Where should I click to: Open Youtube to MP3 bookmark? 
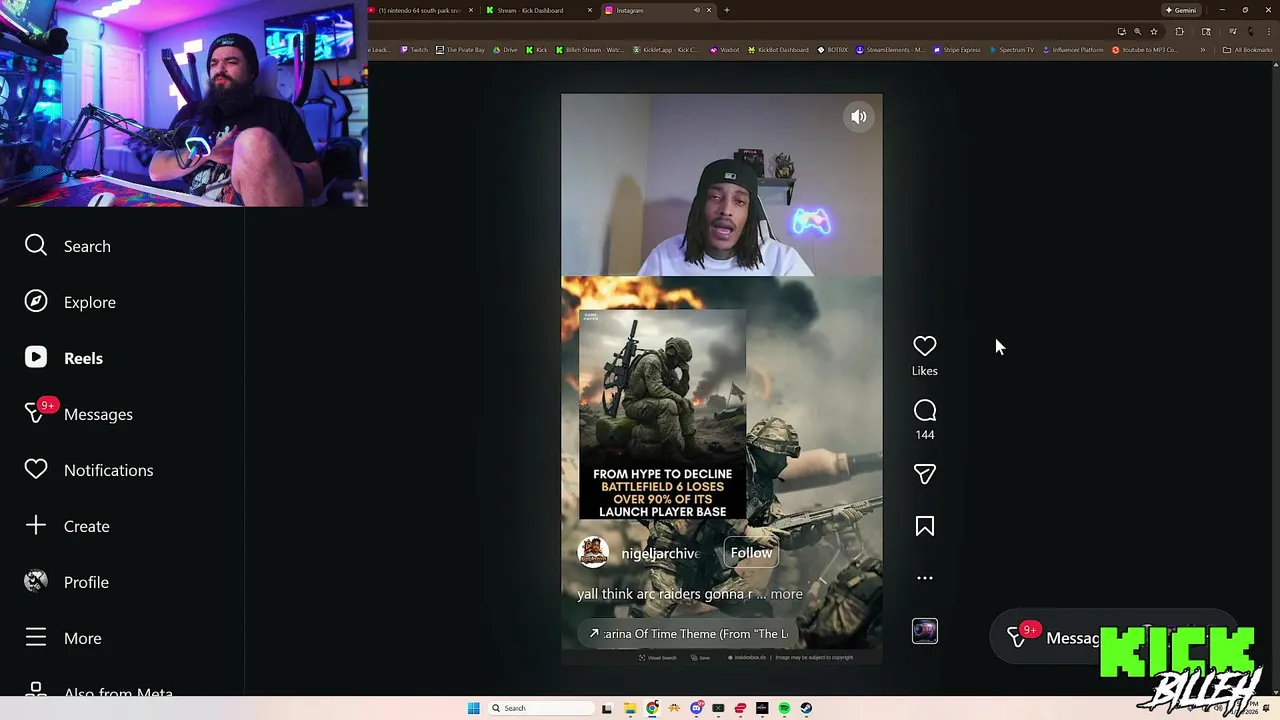[1145, 50]
